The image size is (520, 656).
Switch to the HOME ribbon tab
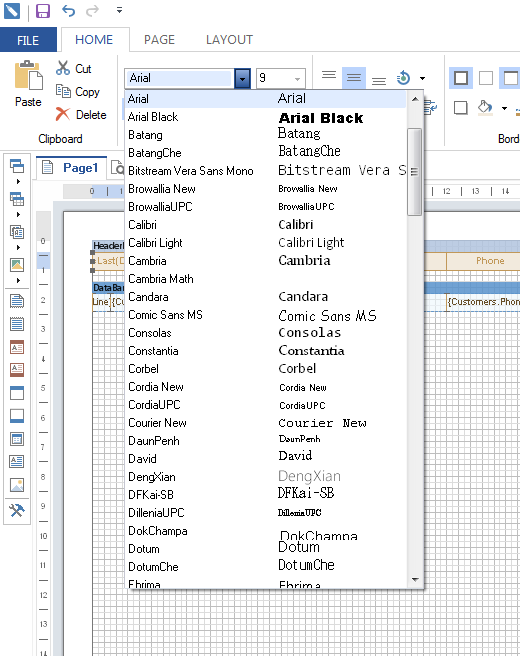(94, 40)
